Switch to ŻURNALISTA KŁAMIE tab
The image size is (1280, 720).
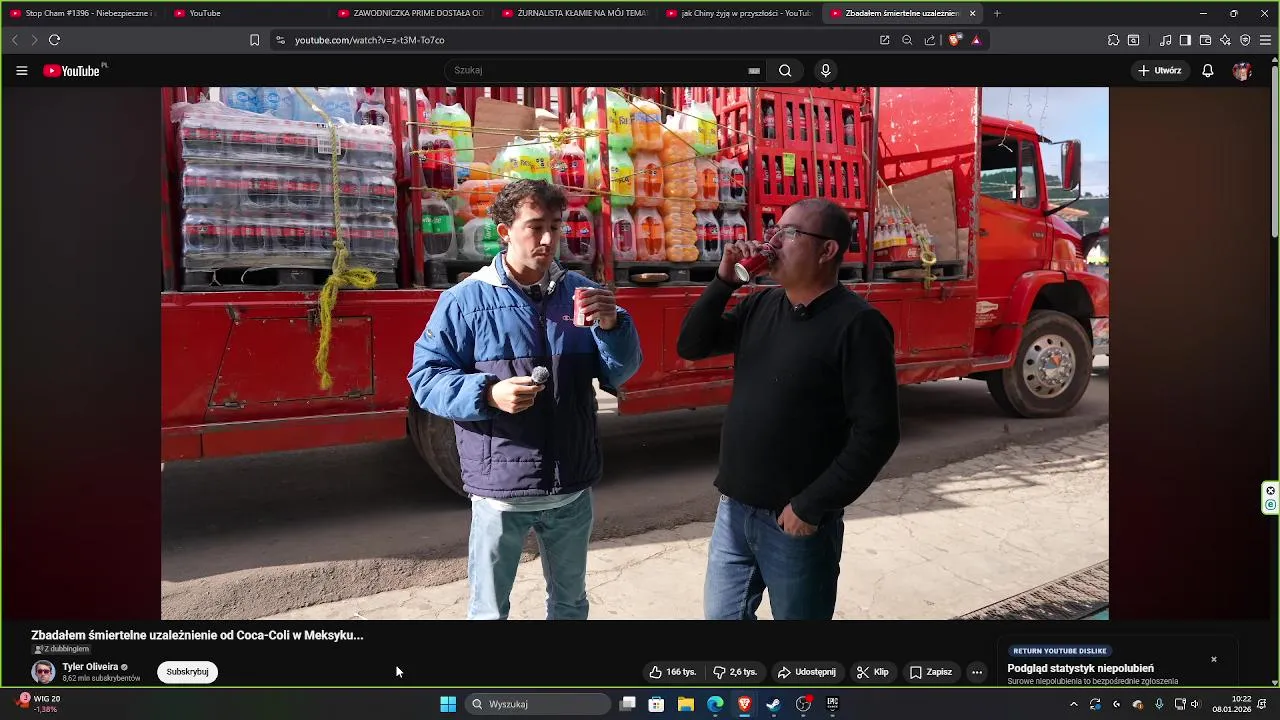click(574, 13)
